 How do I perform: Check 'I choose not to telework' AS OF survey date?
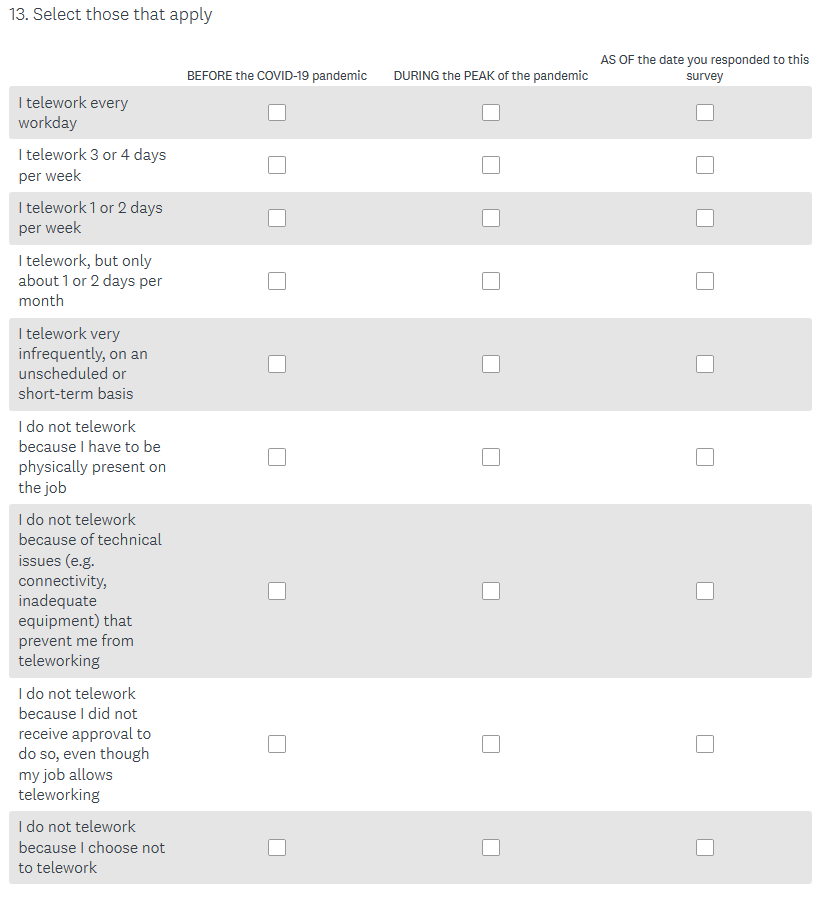705,847
